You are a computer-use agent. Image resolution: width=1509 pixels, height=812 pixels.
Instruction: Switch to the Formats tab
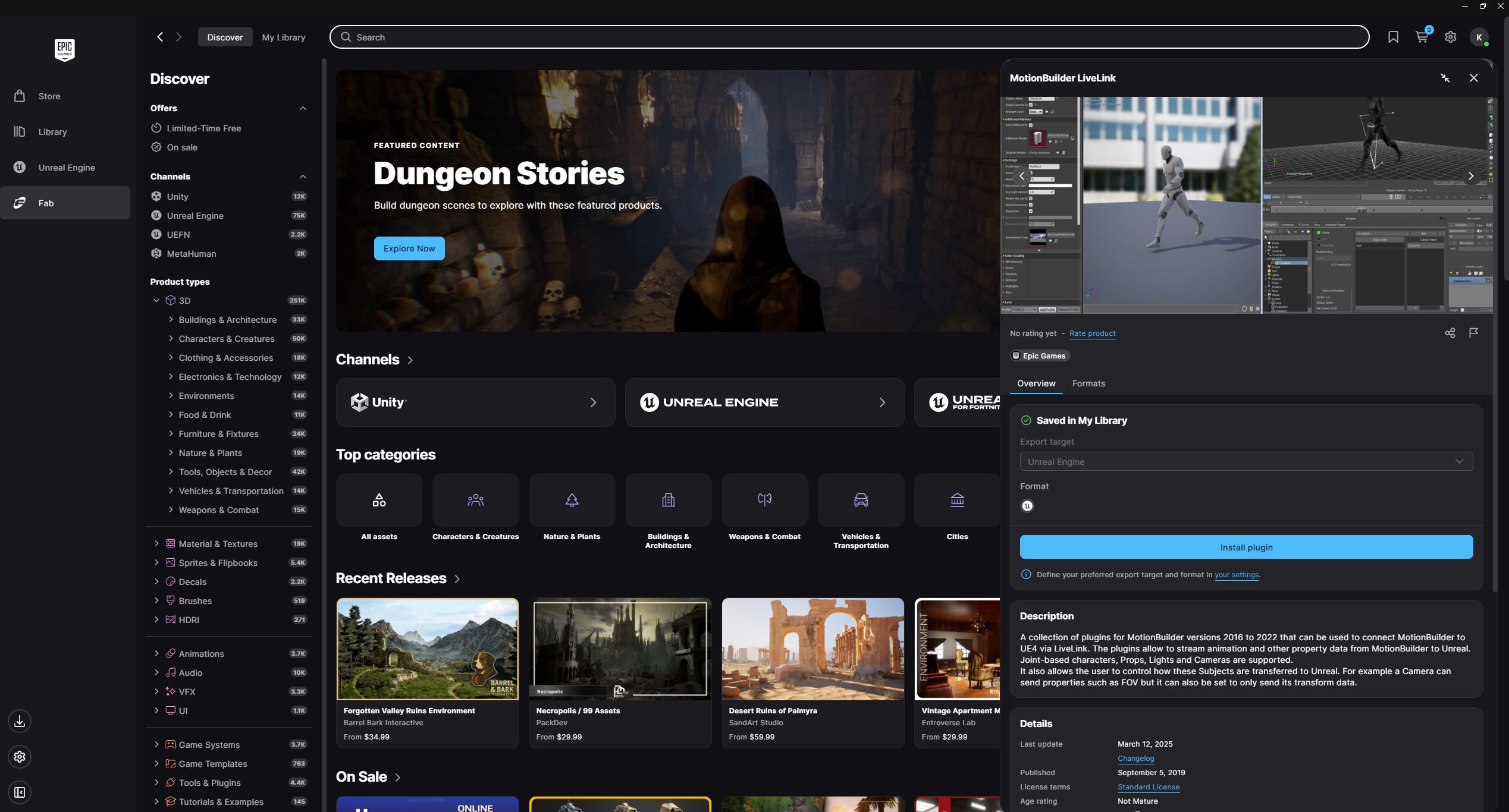(1088, 383)
